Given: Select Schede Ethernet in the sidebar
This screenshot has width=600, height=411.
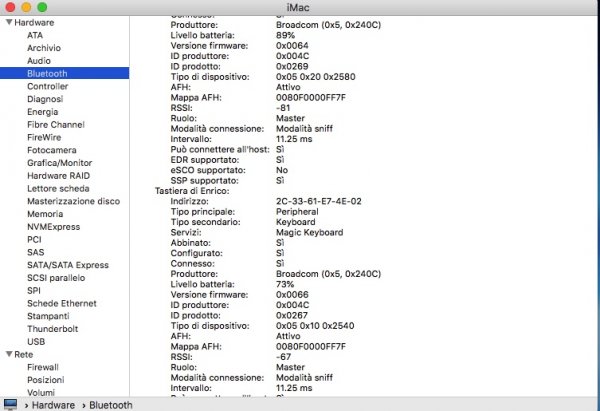Looking at the screenshot, I should 62,303.
